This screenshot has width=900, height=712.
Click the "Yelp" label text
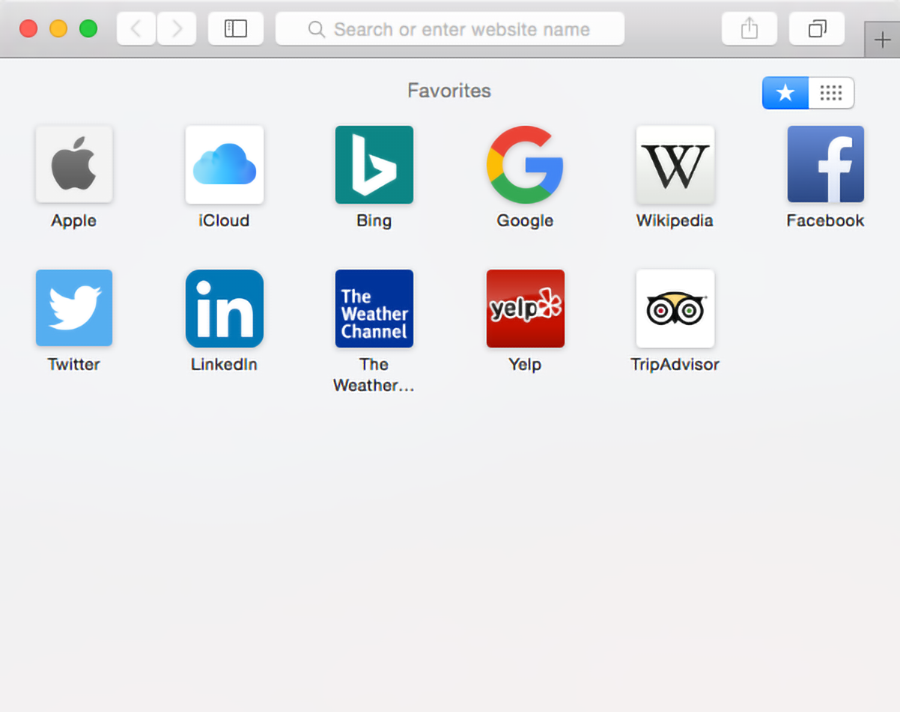tap(525, 365)
